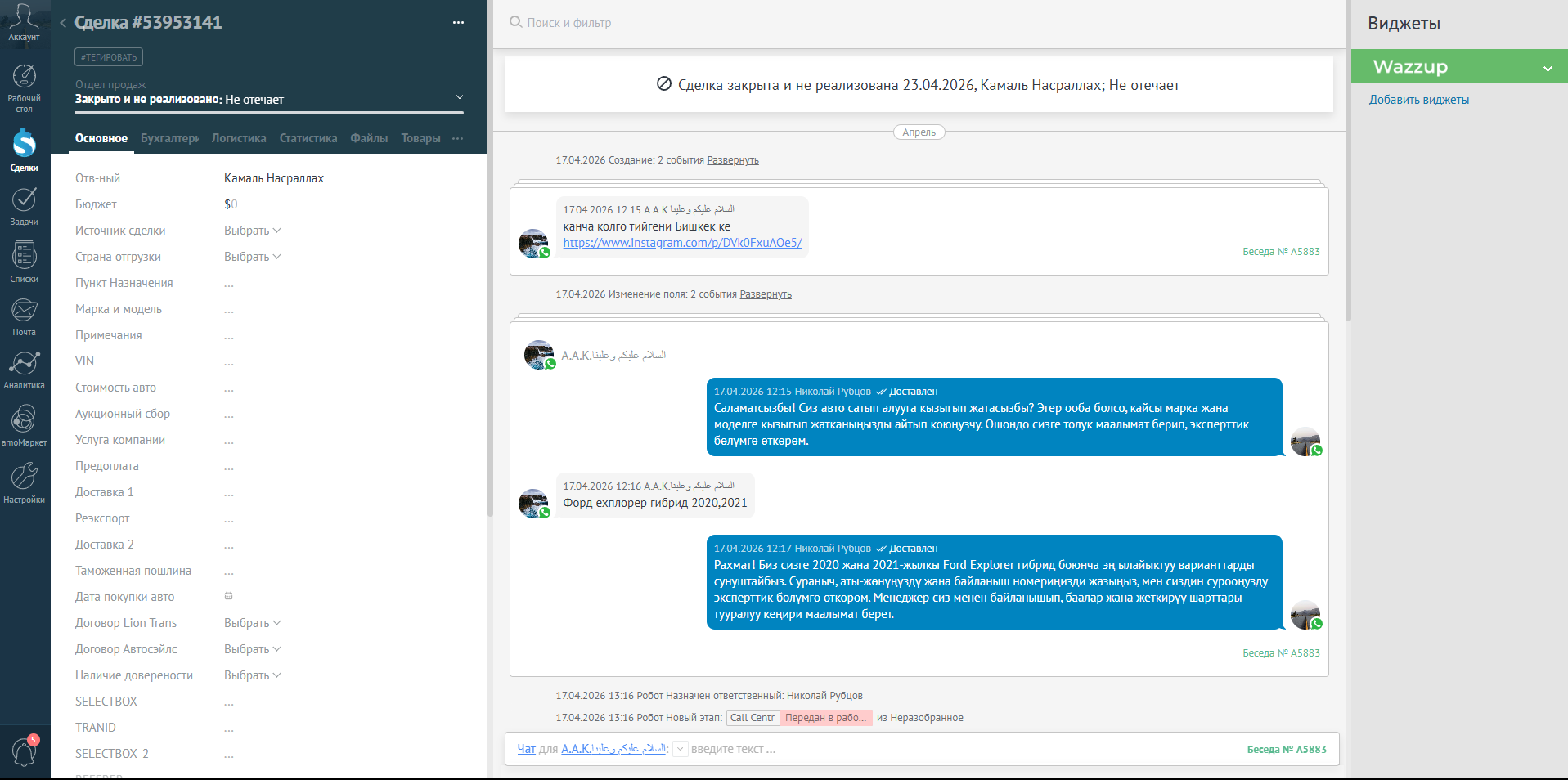Click Беседа № A5883 in composer bar
Viewport: 1568px width, 780px height.
pyautogui.click(x=1287, y=750)
